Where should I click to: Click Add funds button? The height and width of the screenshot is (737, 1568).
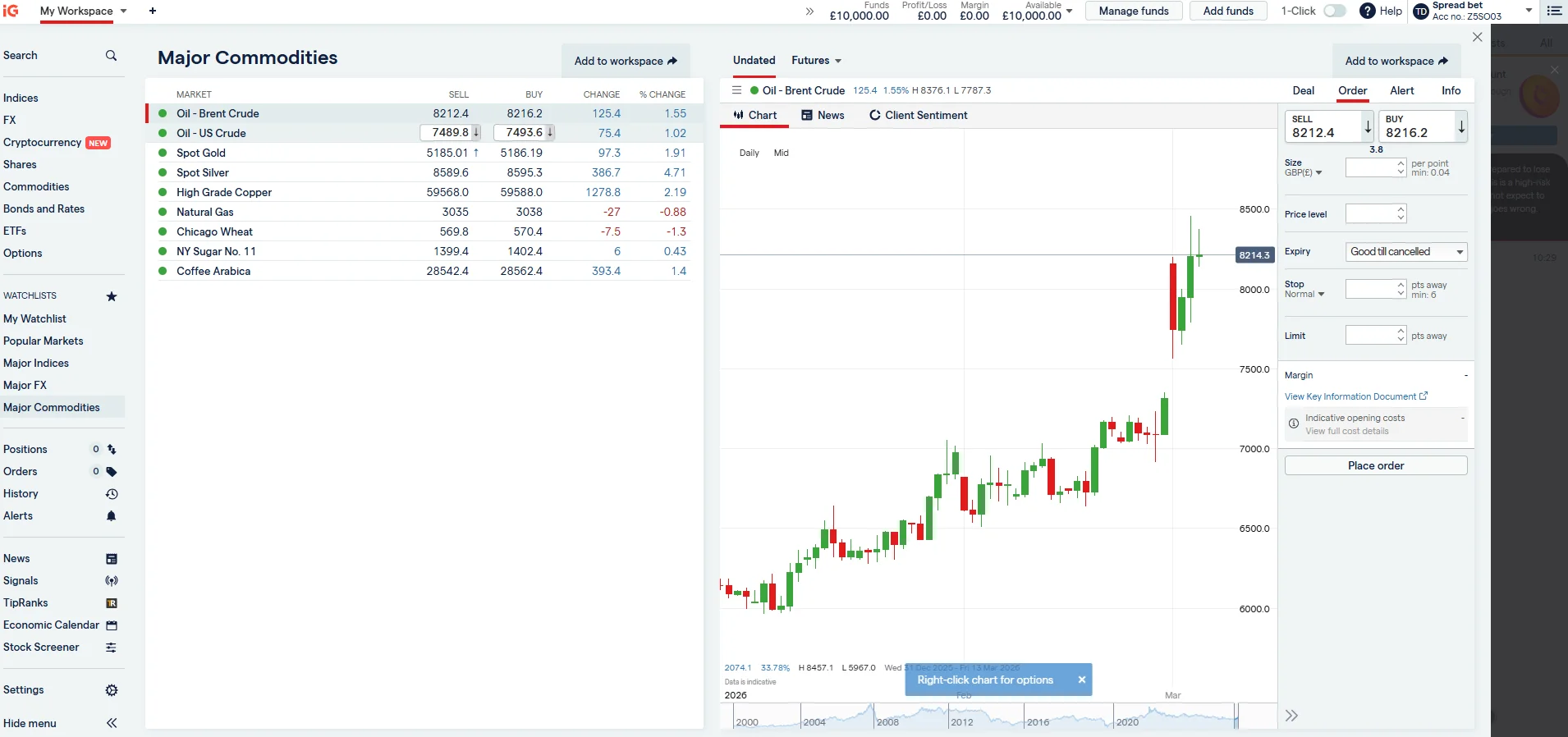[1228, 11]
